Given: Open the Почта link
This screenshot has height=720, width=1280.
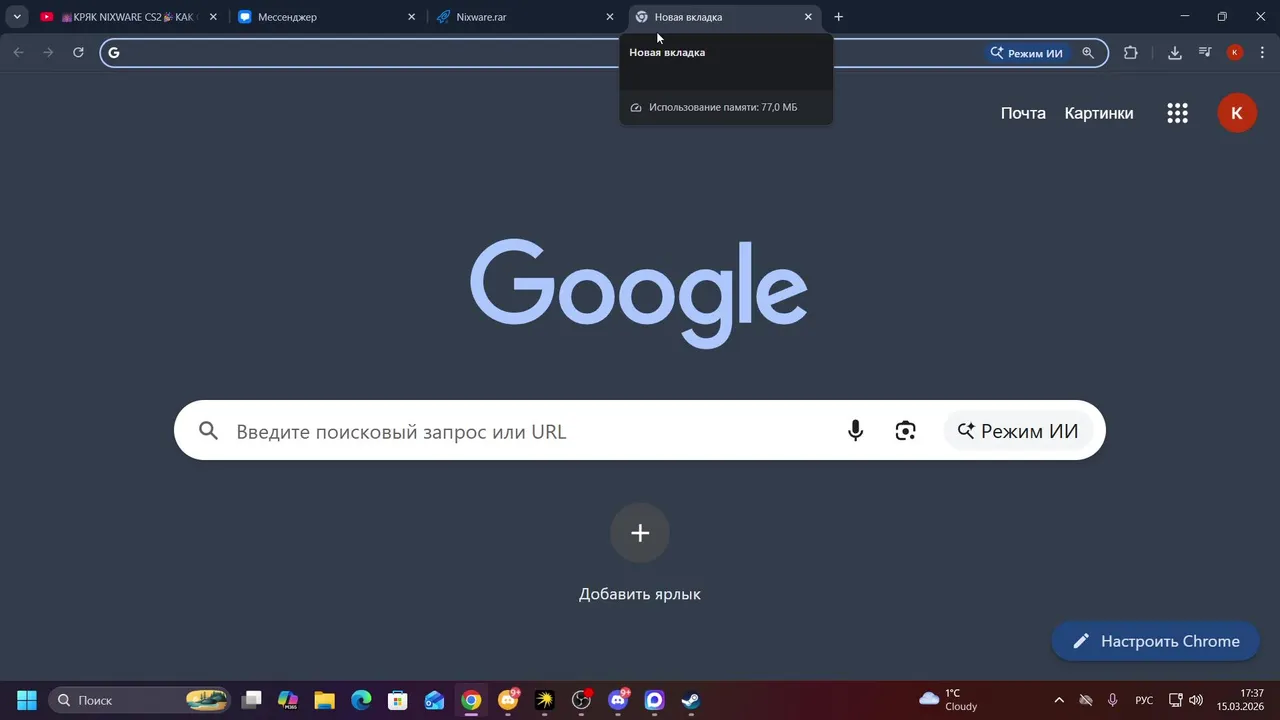Looking at the screenshot, I should point(1023,113).
